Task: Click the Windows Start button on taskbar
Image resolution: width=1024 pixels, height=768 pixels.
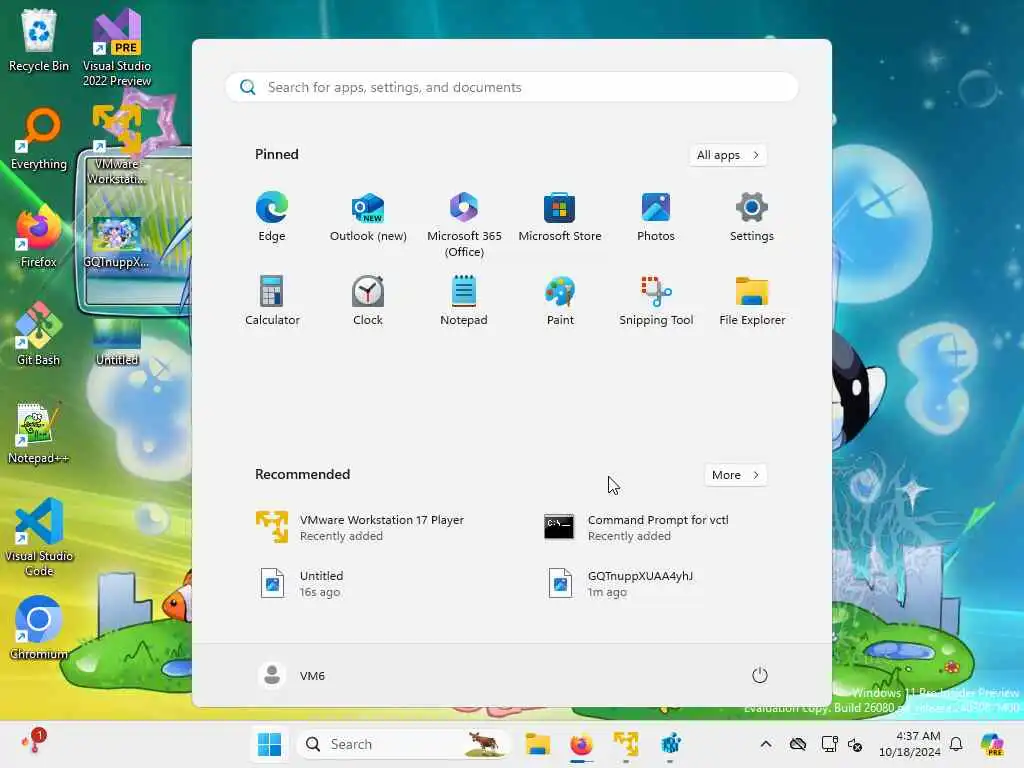Action: pos(269,744)
